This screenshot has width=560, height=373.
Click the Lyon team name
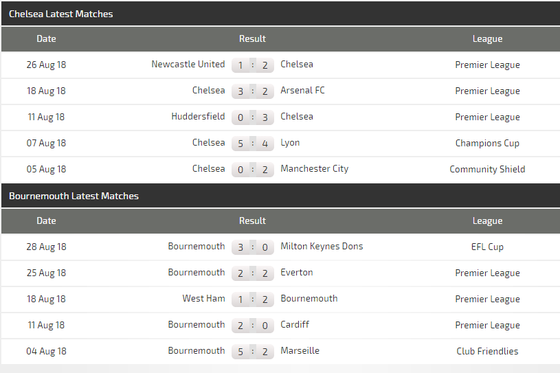(x=290, y=143)
